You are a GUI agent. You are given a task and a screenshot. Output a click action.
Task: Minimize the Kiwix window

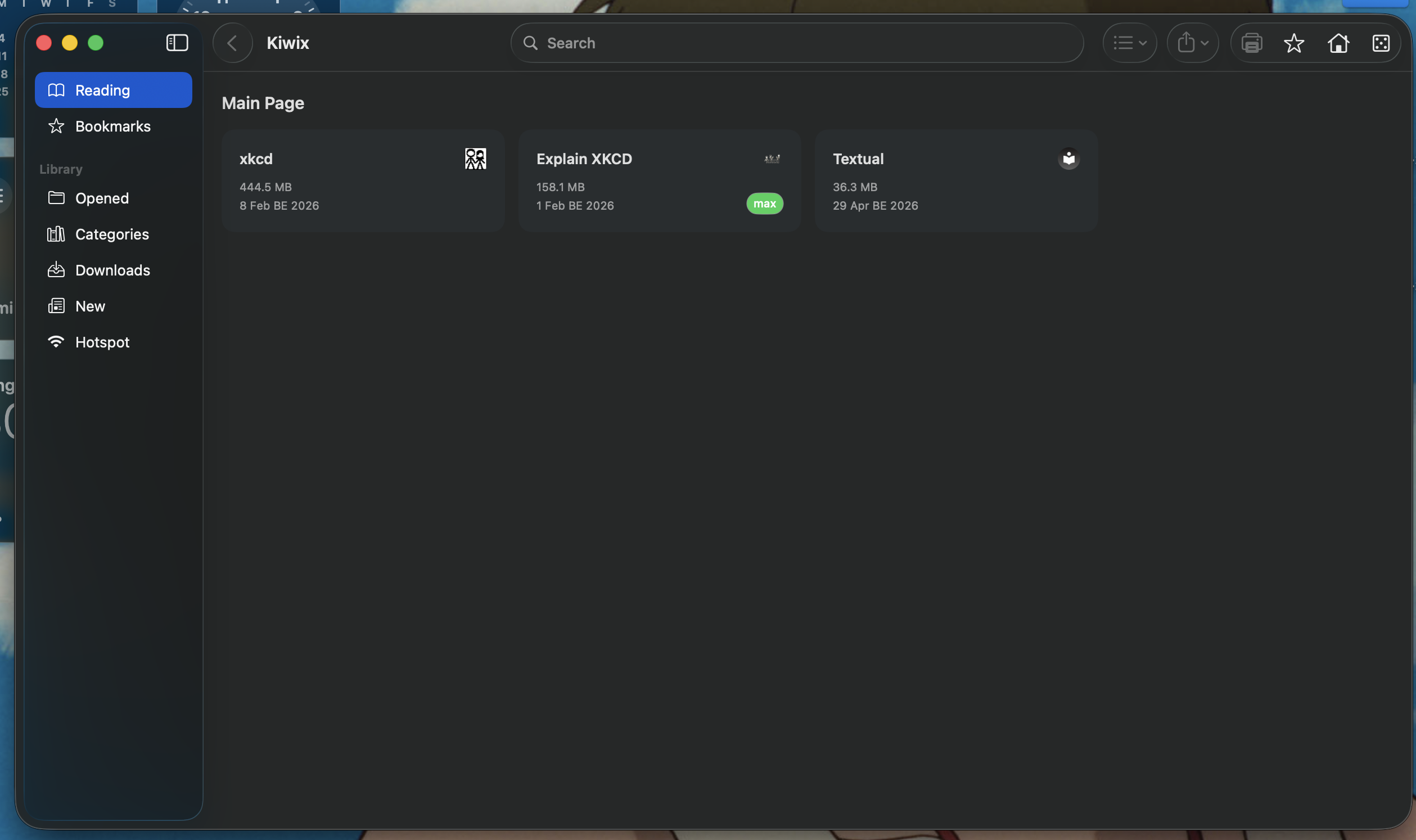70,43
